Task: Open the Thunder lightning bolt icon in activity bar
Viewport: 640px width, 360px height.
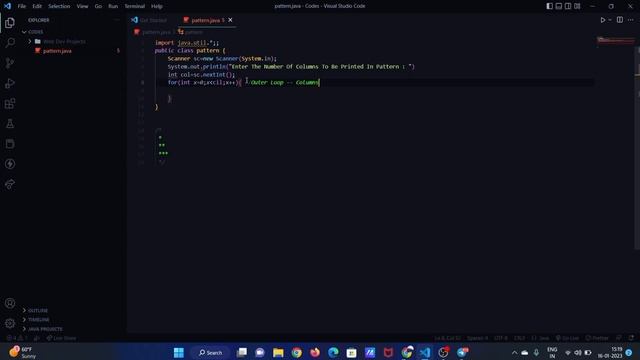Action: click(x=10, y=164)
